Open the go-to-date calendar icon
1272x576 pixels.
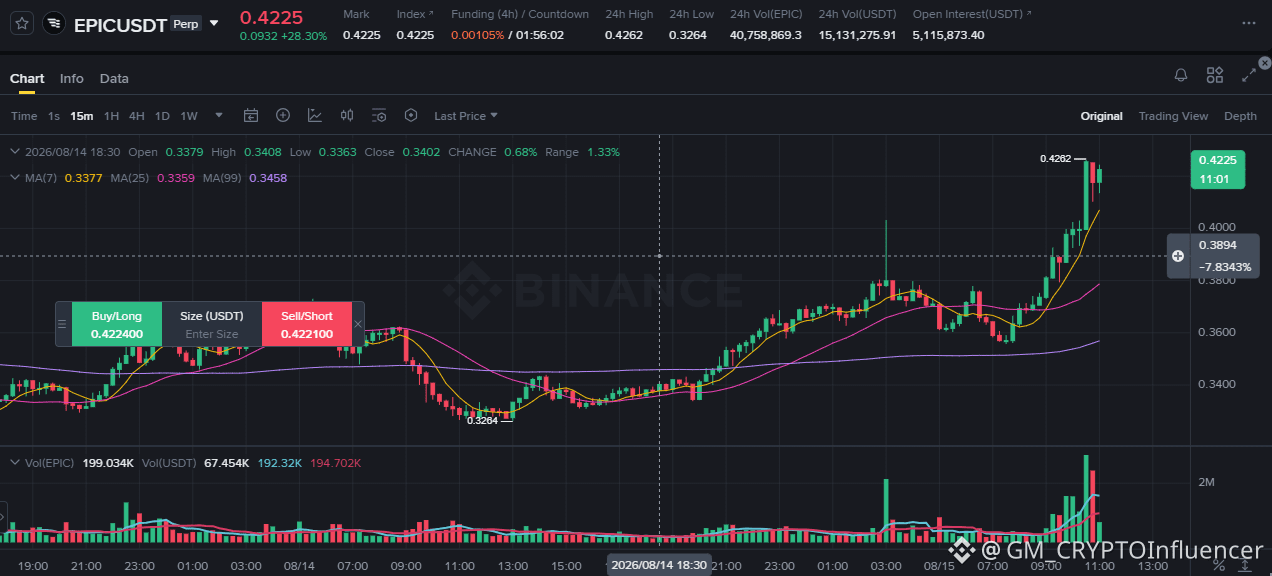pos(251,116)
